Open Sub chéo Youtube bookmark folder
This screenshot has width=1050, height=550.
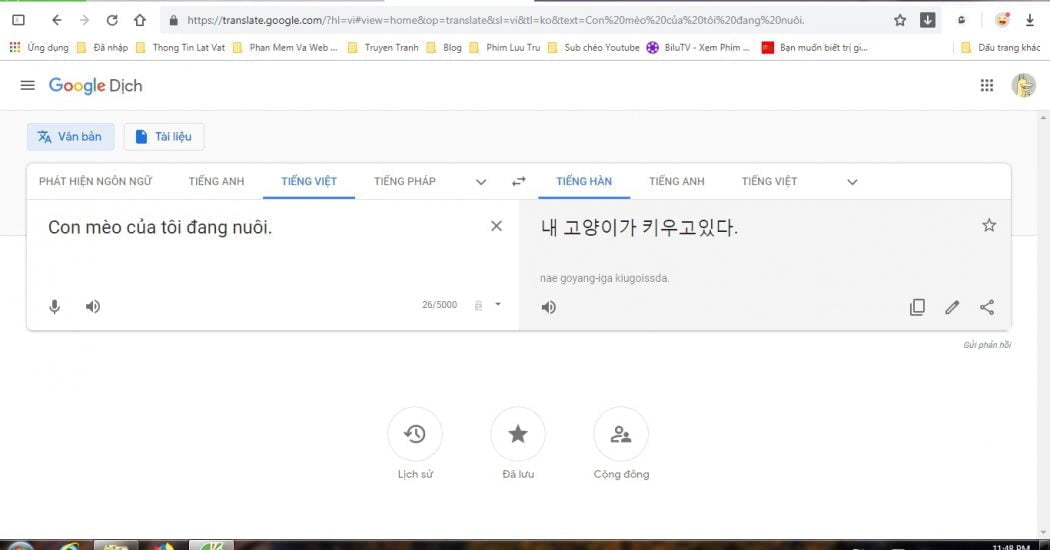tap(594, 48)
